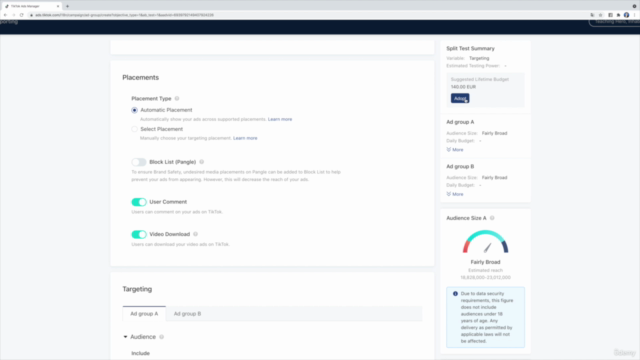Click the Fairly Broad label under gauge
This screenshot has width=640, height=360.
(x=485, y=262)
